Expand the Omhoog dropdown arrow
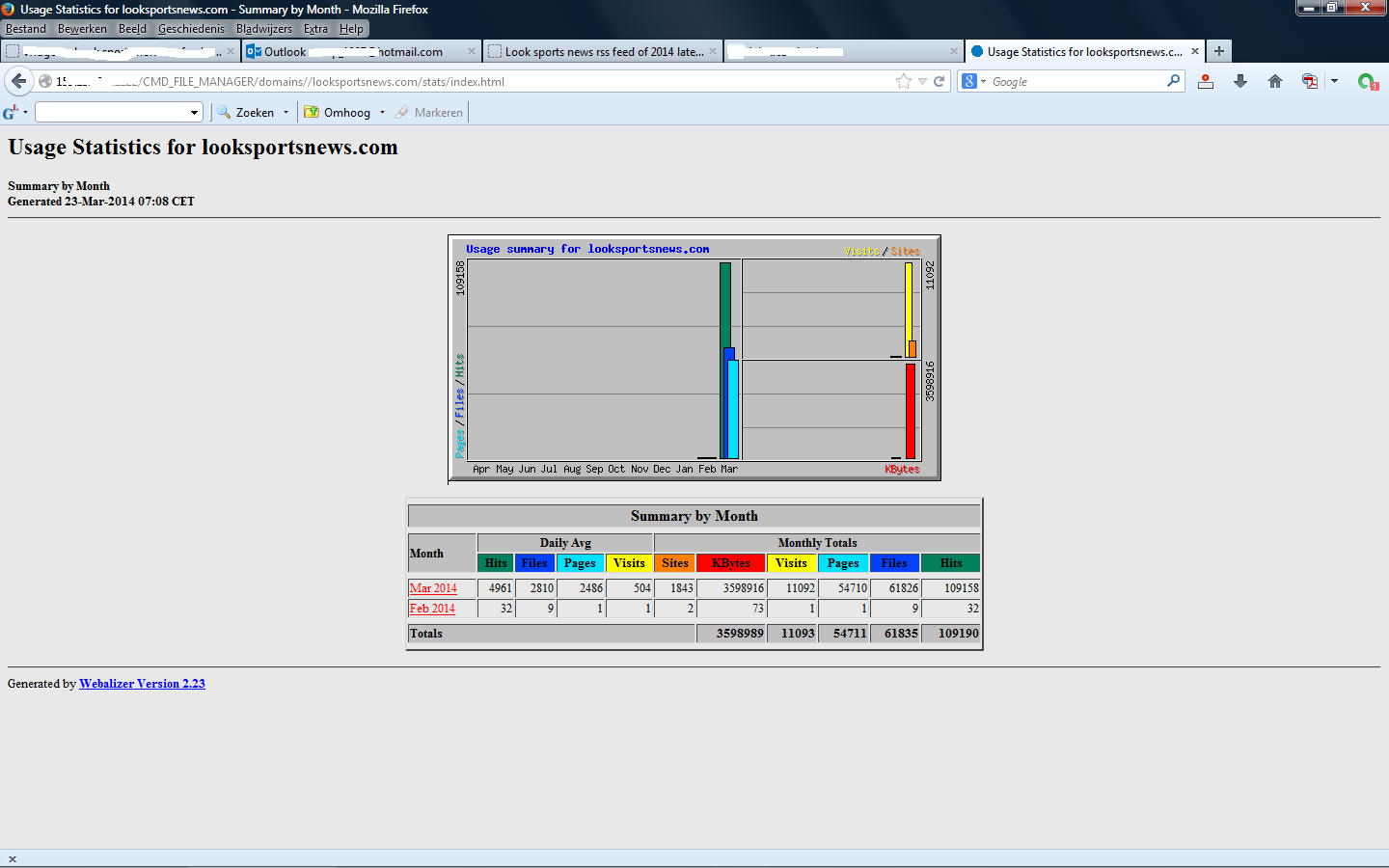This screenshot has width=1389, height=868. [x=382, y=113]
